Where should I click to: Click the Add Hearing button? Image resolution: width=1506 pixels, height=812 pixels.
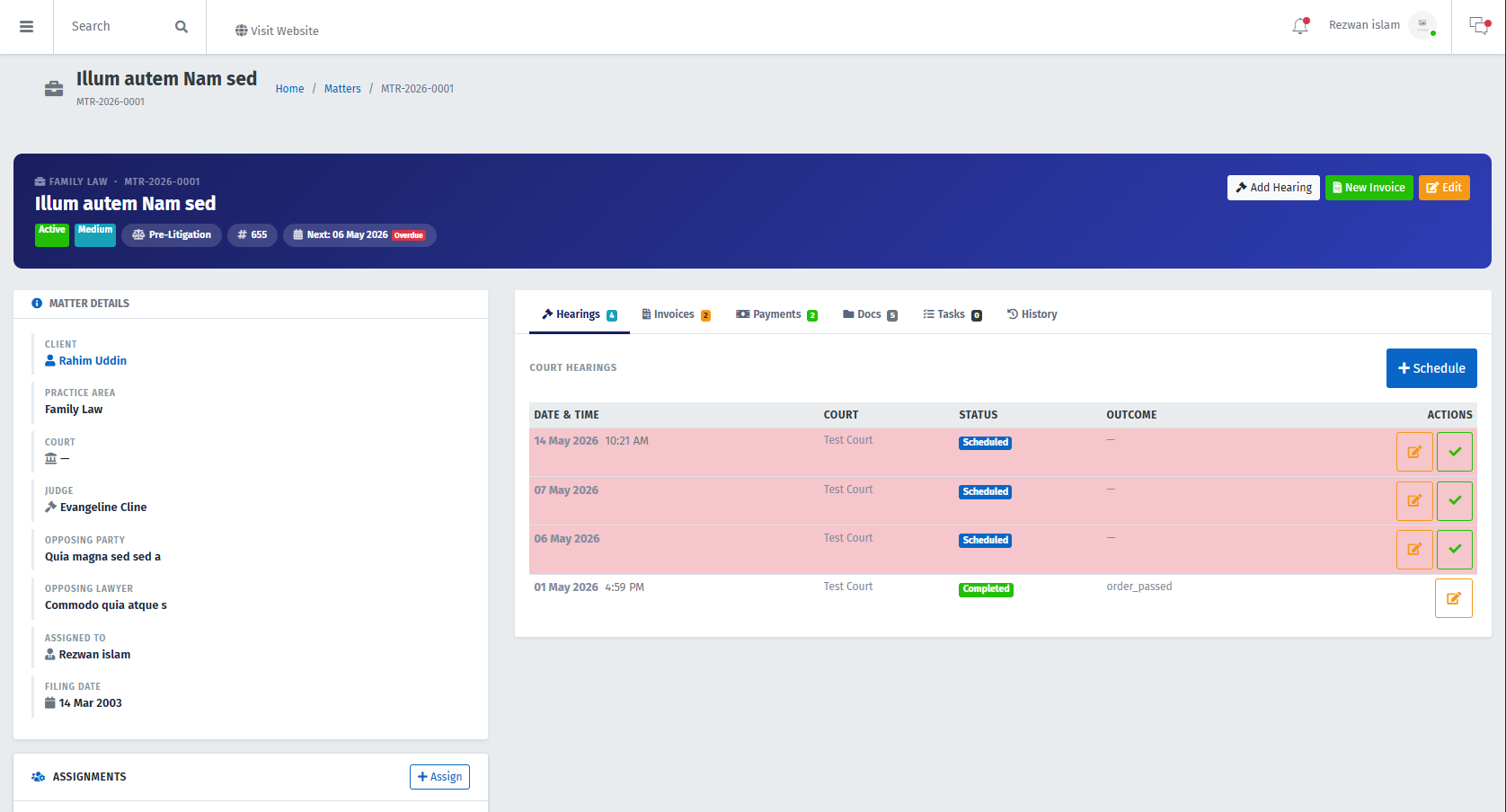click(1273, 188)
